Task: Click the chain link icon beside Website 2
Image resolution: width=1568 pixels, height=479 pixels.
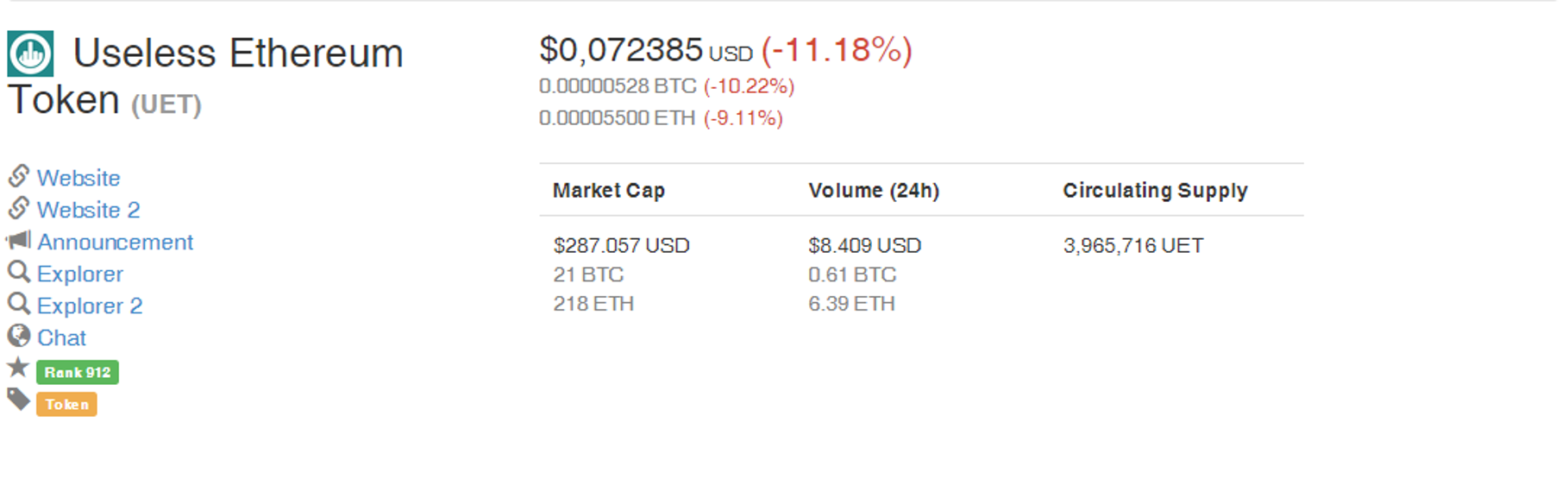Action: click(19, 208)
